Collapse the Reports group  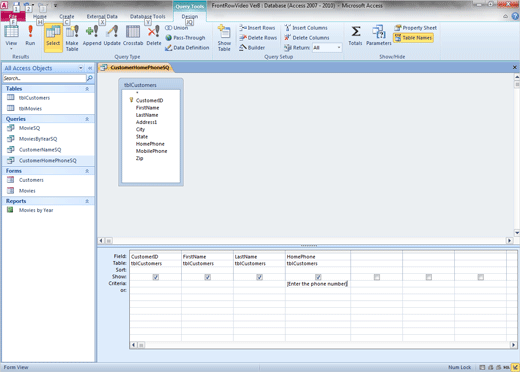point(87,201)
